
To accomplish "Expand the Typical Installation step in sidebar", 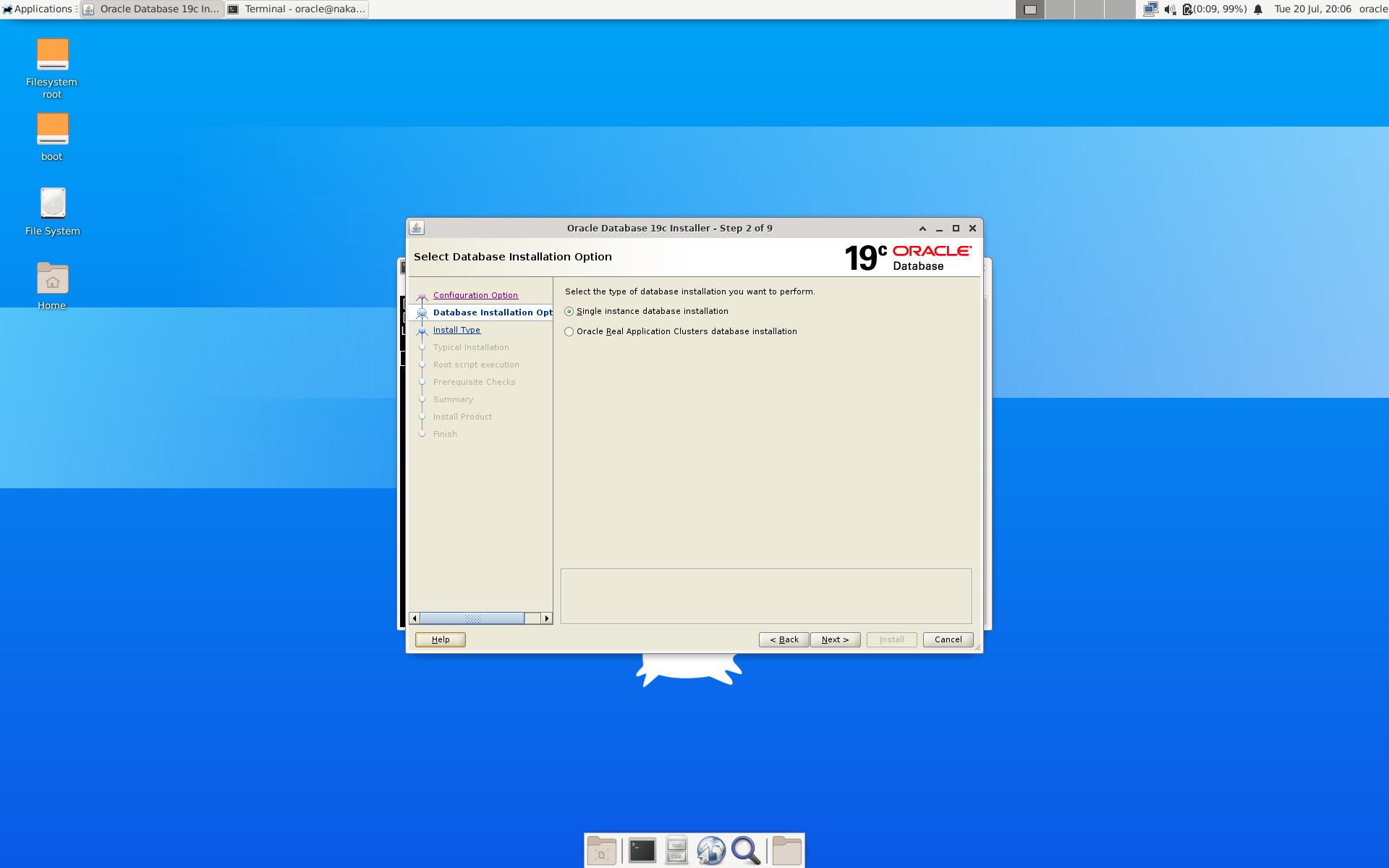I will (x=471, y=347).
